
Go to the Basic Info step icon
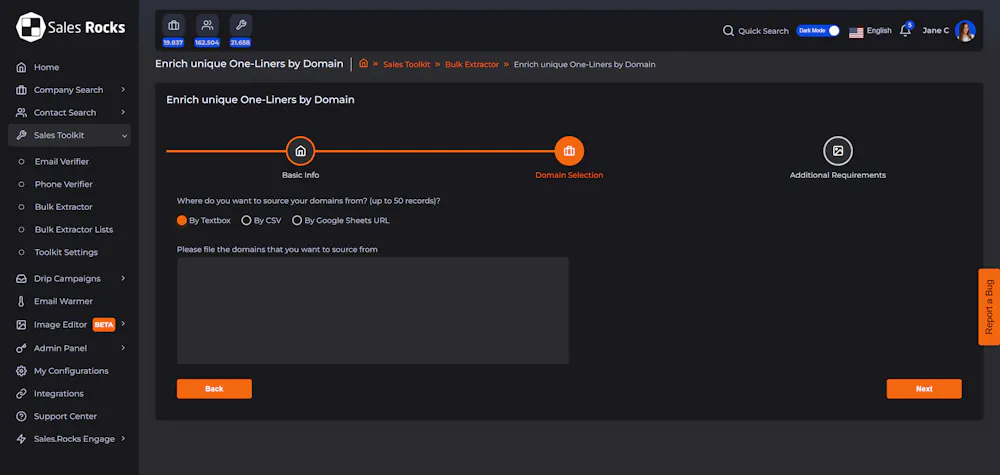tap(300, 151)
